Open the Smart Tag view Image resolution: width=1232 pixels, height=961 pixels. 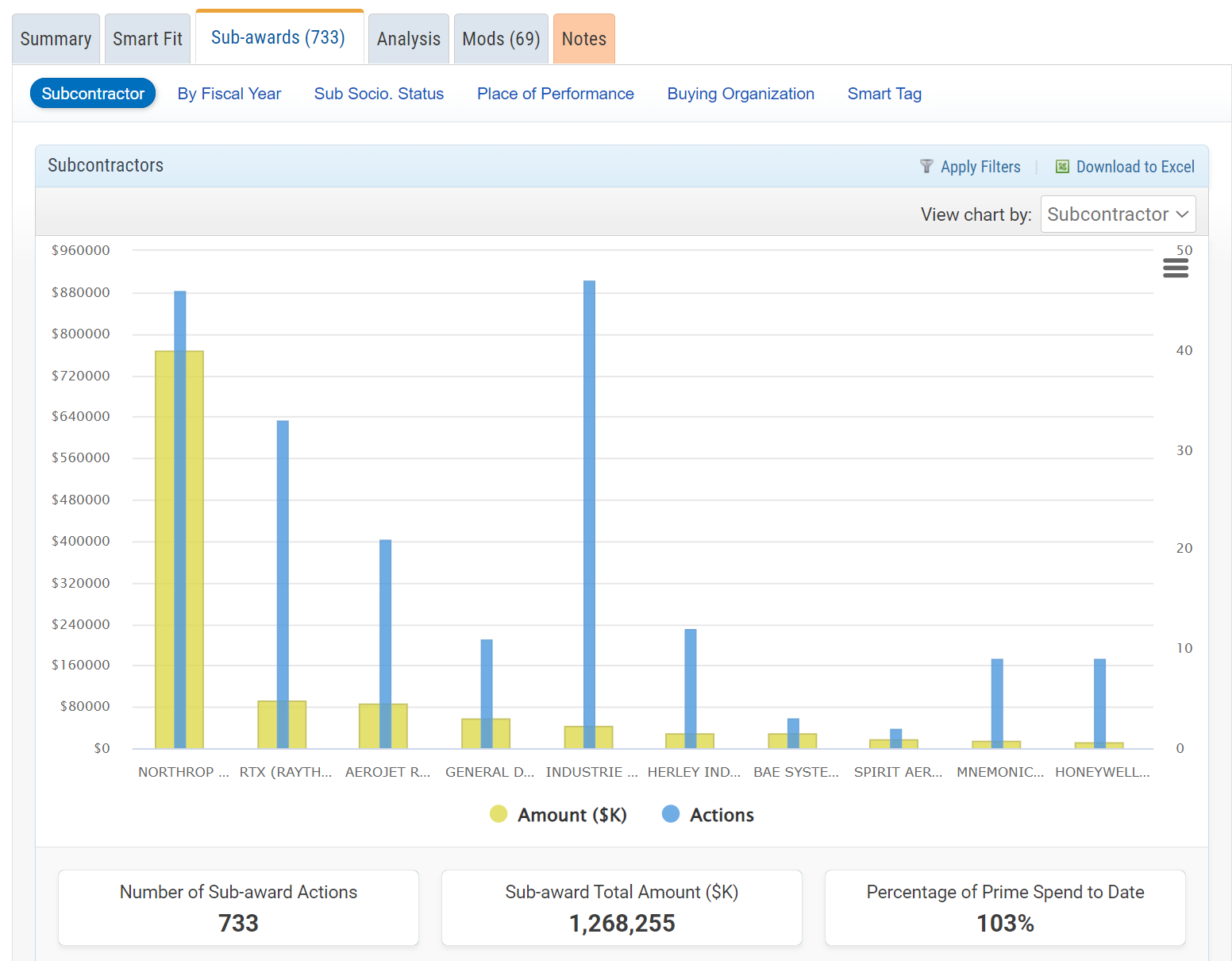tap(884, 94)
